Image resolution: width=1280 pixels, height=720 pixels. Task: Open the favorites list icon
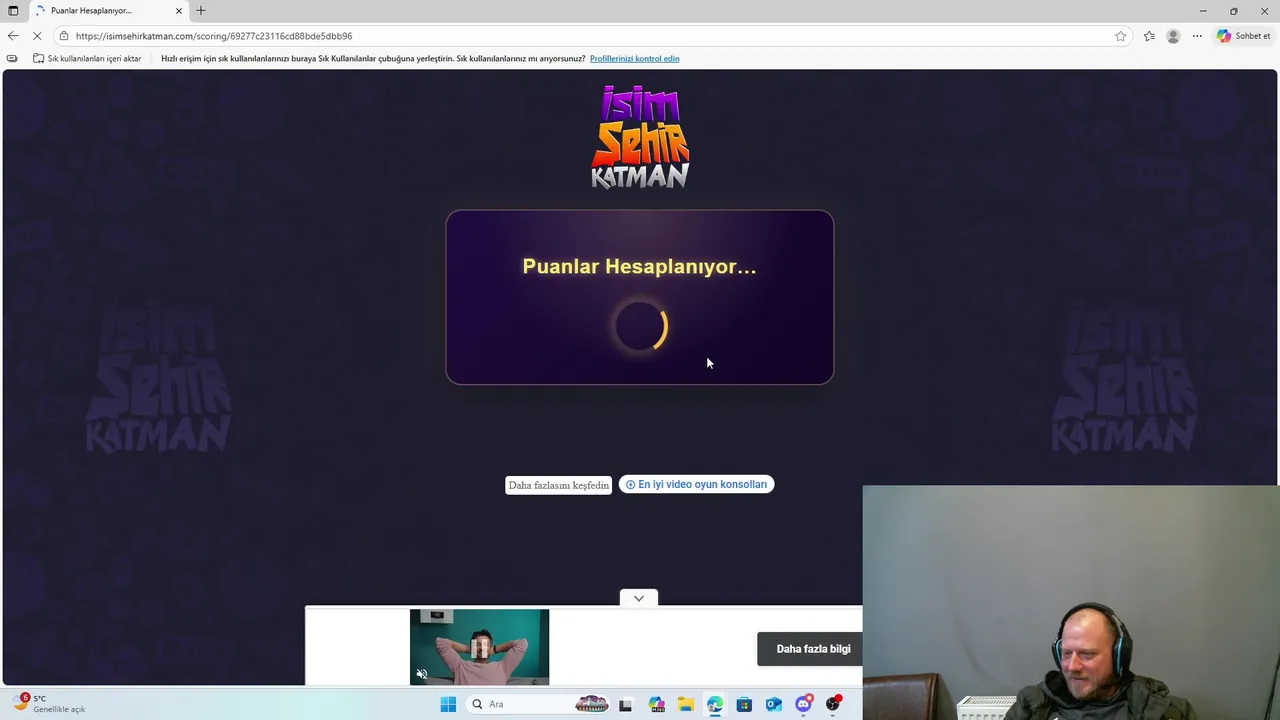point(1149,36)
